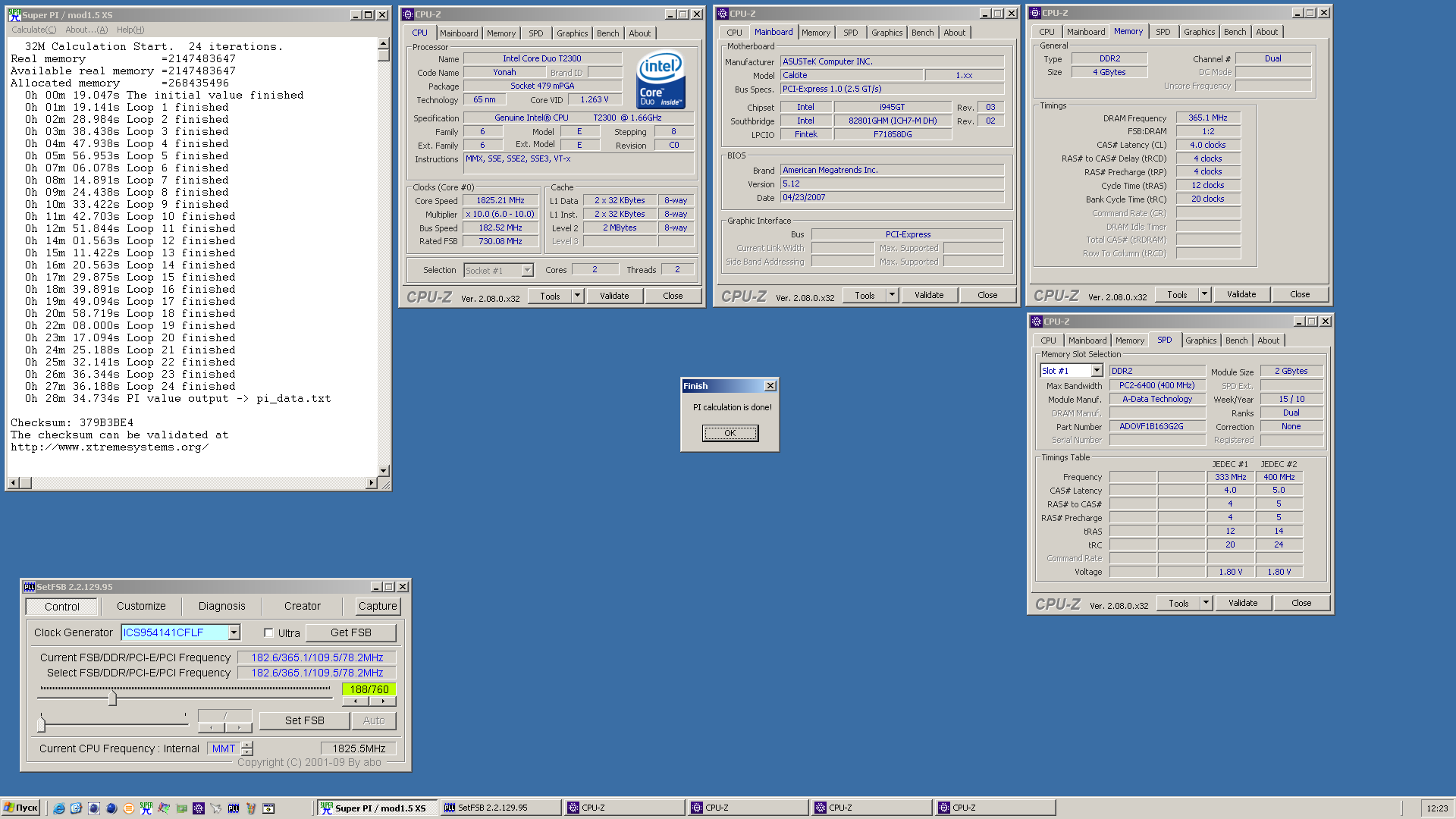The height and width of the screenshot is (819, 1456).
Task: Switch to SetFSB 2.2.129.95 taskbar button
Action: 500,808
